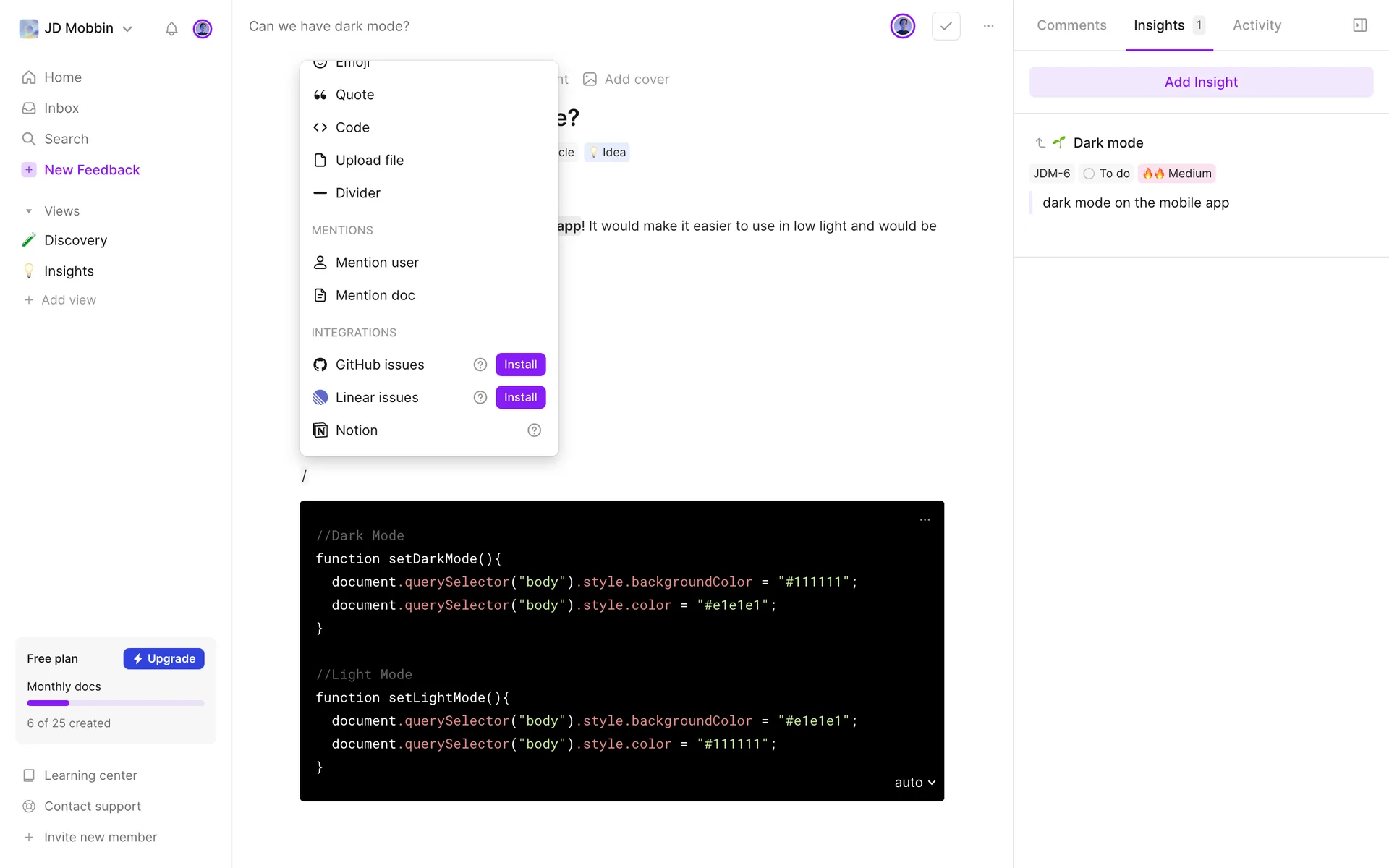Collapse the Views section arrow

29,211
